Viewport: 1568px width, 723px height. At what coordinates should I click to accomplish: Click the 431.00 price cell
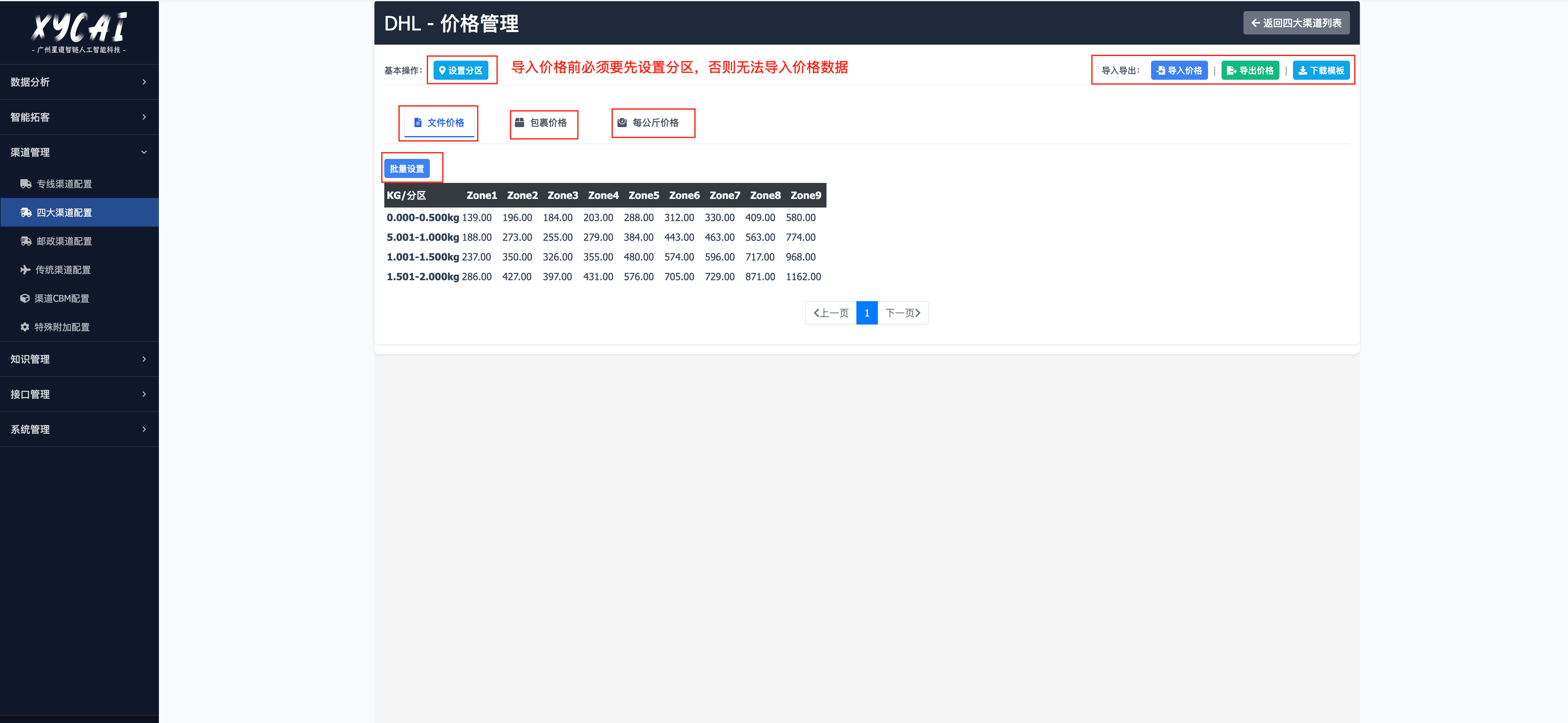598,276
